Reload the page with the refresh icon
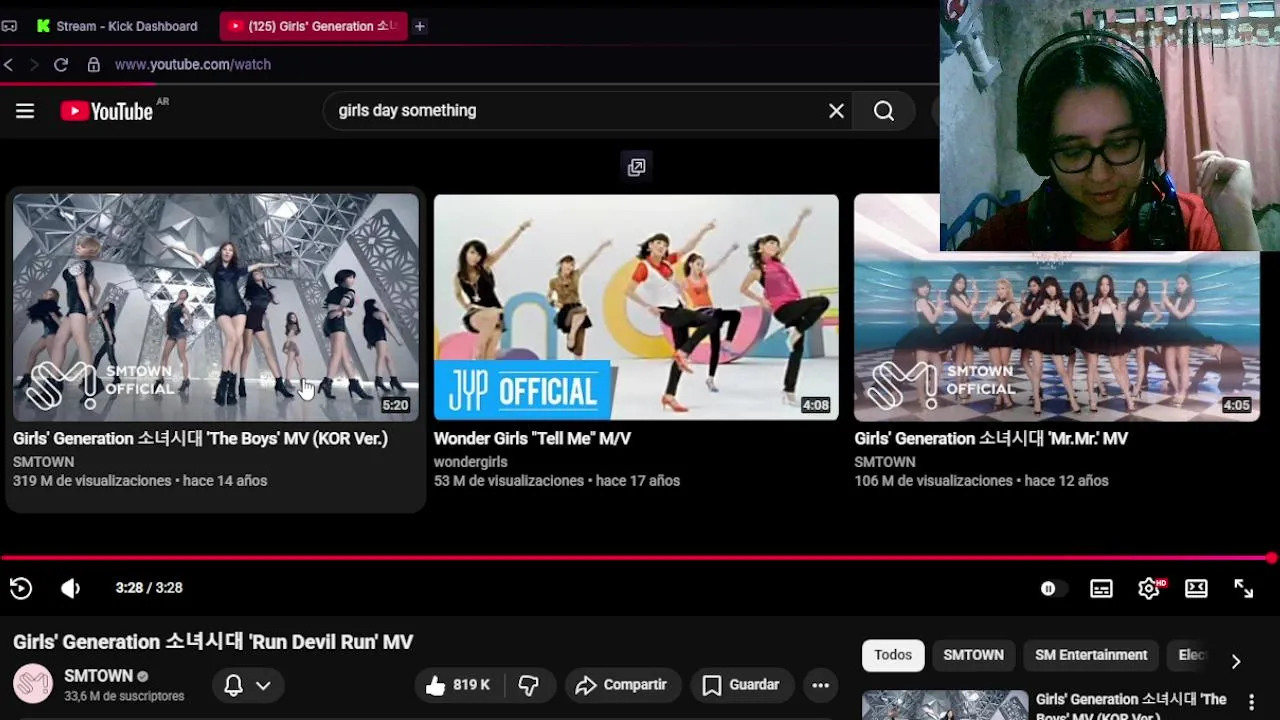The height and width of the screenshot is (720, 1280). click(61, 64)
